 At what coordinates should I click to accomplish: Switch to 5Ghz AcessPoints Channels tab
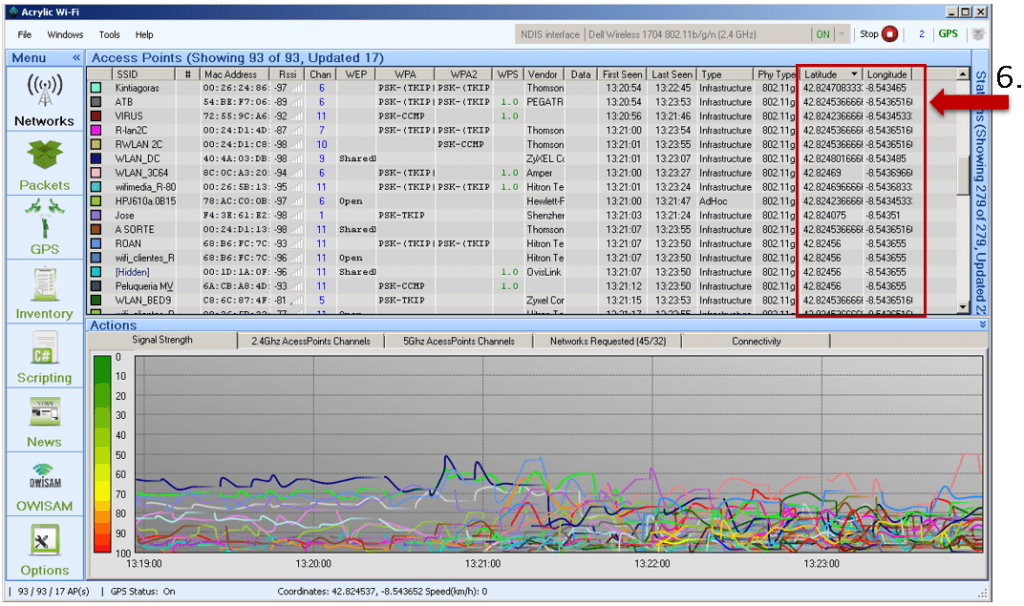pos(458,341)
